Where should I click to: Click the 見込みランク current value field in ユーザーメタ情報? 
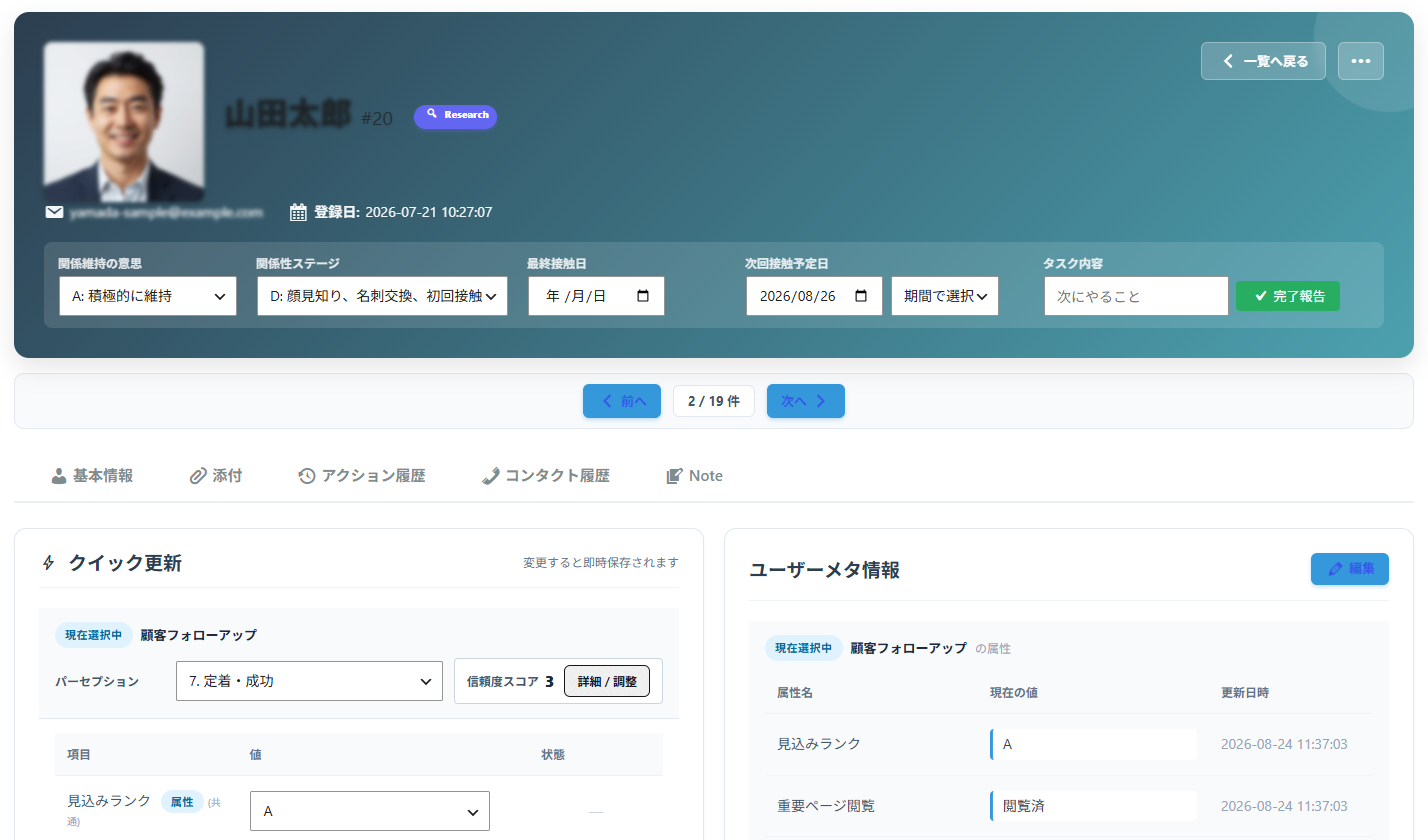coord(1094,744)
